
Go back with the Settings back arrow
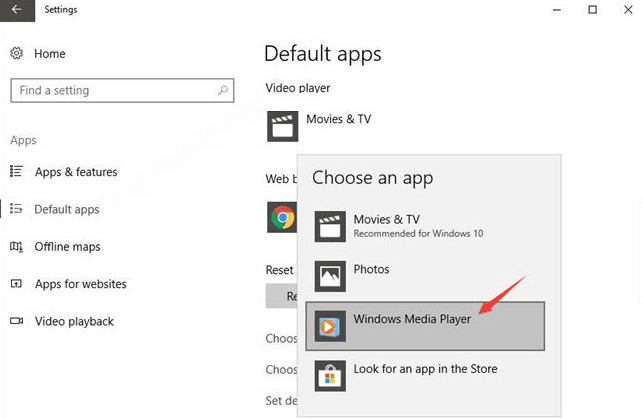tap(17, 10)
